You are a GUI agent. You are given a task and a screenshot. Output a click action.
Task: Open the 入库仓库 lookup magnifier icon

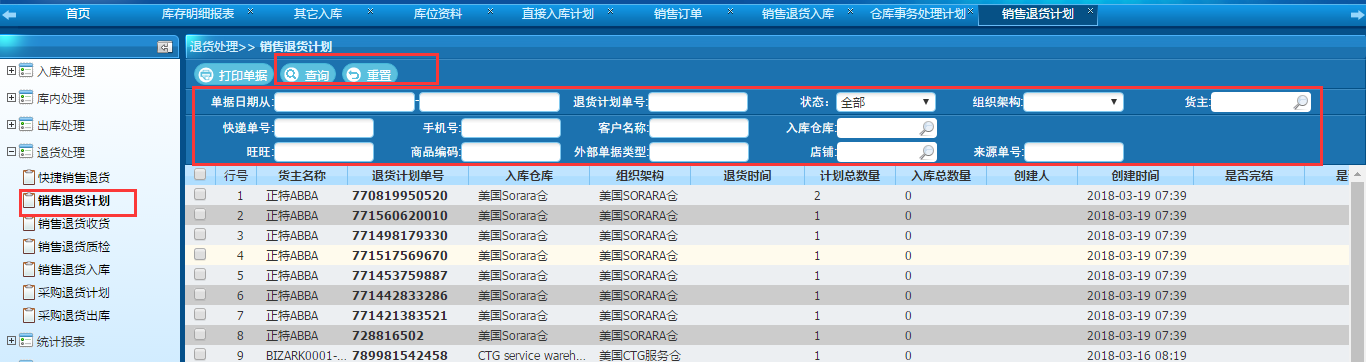(927, 127)
